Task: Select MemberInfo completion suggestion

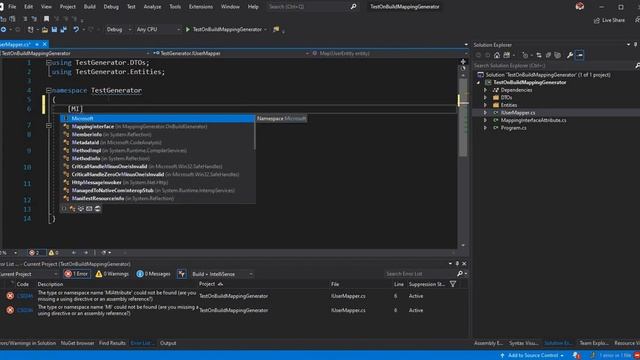Action: click(157, 134)
